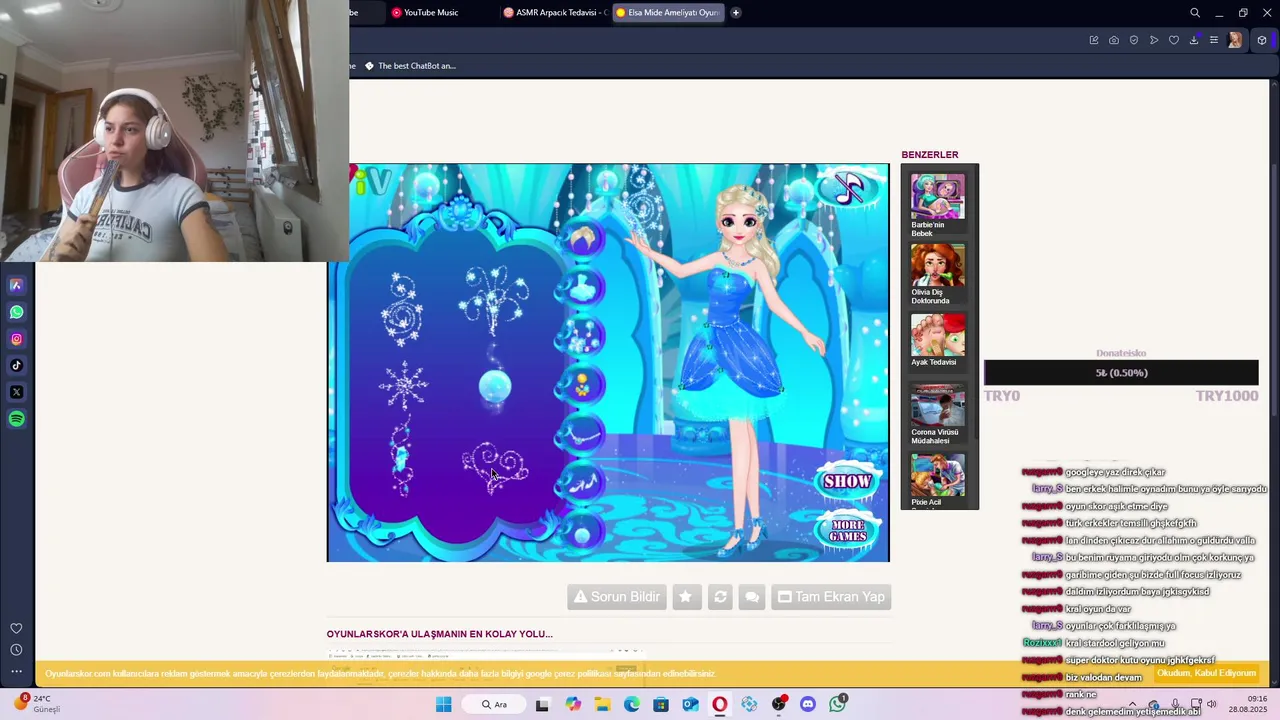Open Windows Start menu
Screen dimensions: 1280x720
(x=443, y=704)
